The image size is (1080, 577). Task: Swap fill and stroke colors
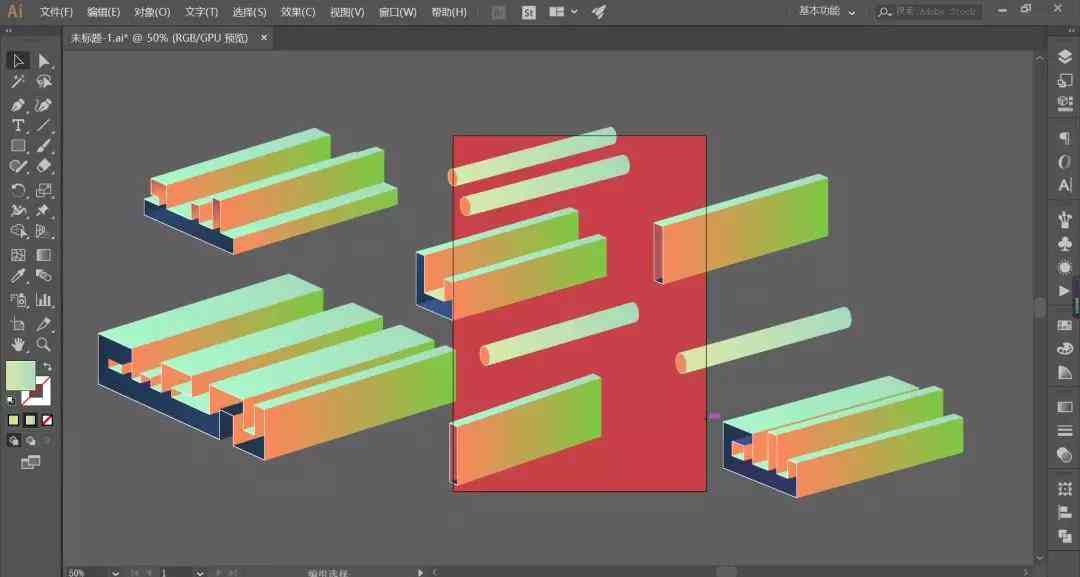(47, 366)
